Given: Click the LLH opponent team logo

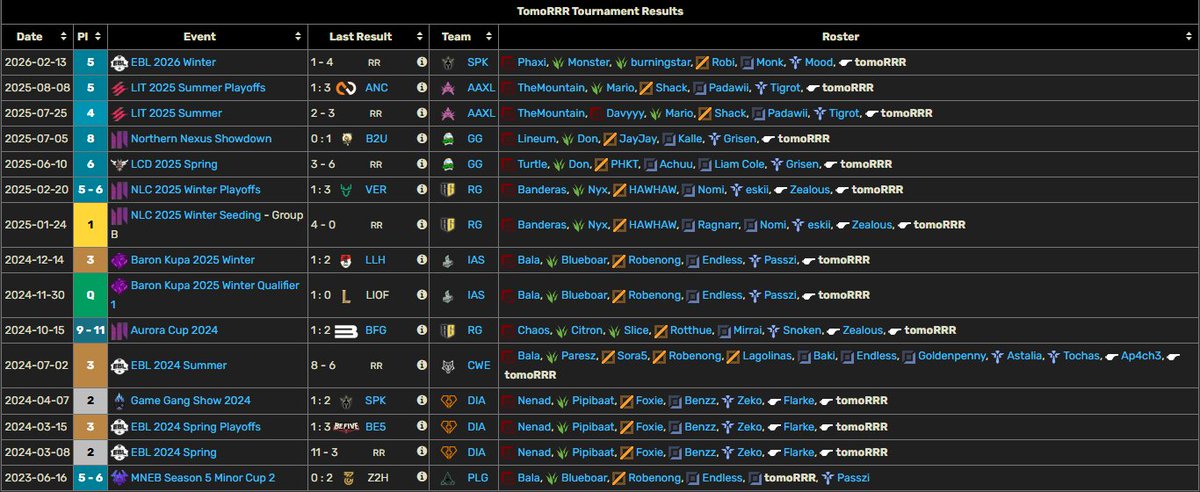Looking at the screenshot, I should [346, 260].
